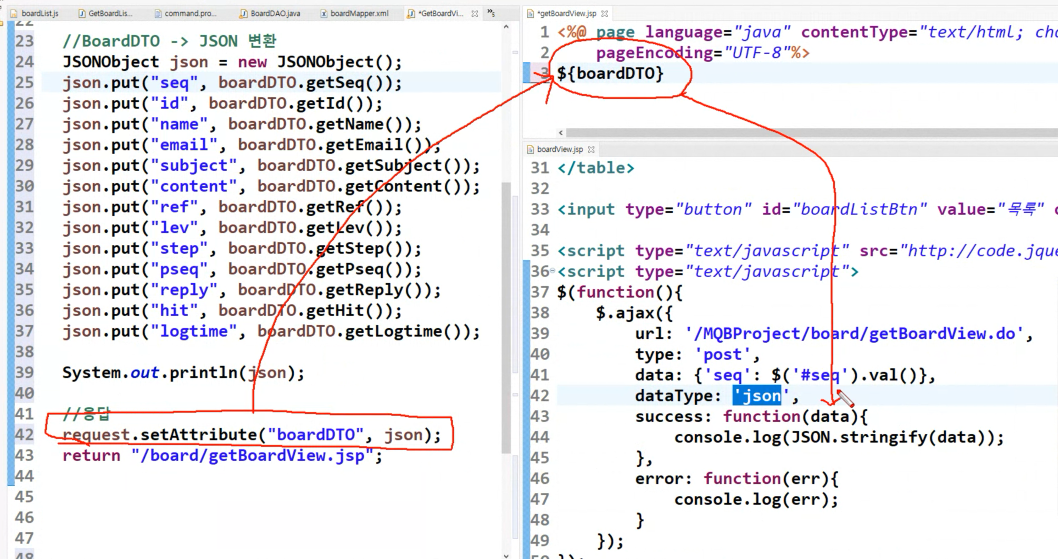Click line number 42 in left editor

[x=24, y=435]
